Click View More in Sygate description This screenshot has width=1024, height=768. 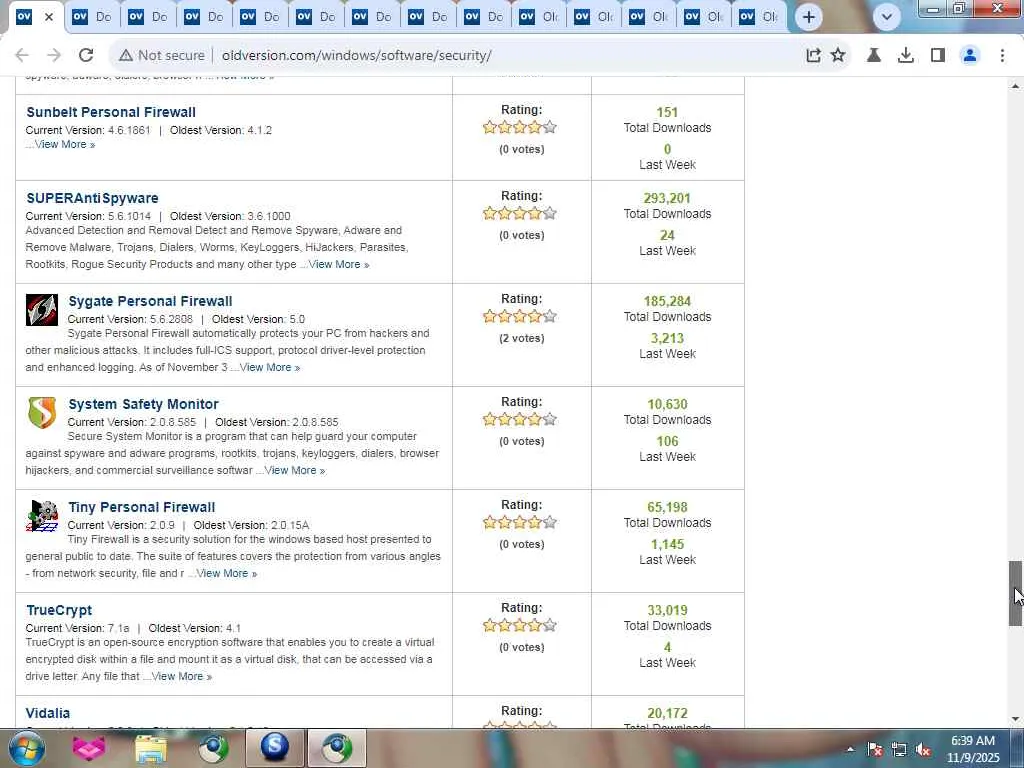click(270, 368)
